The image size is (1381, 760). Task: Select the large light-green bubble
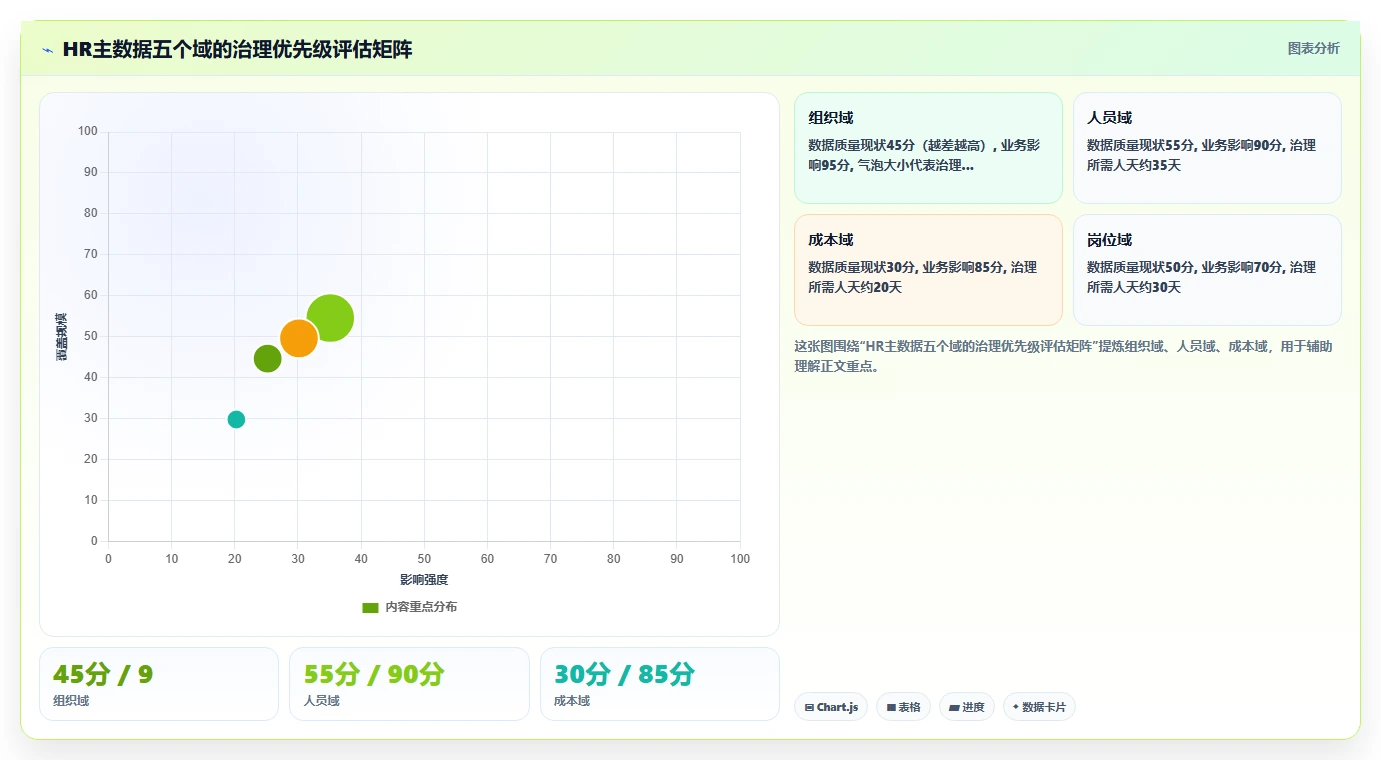point(330,319)
